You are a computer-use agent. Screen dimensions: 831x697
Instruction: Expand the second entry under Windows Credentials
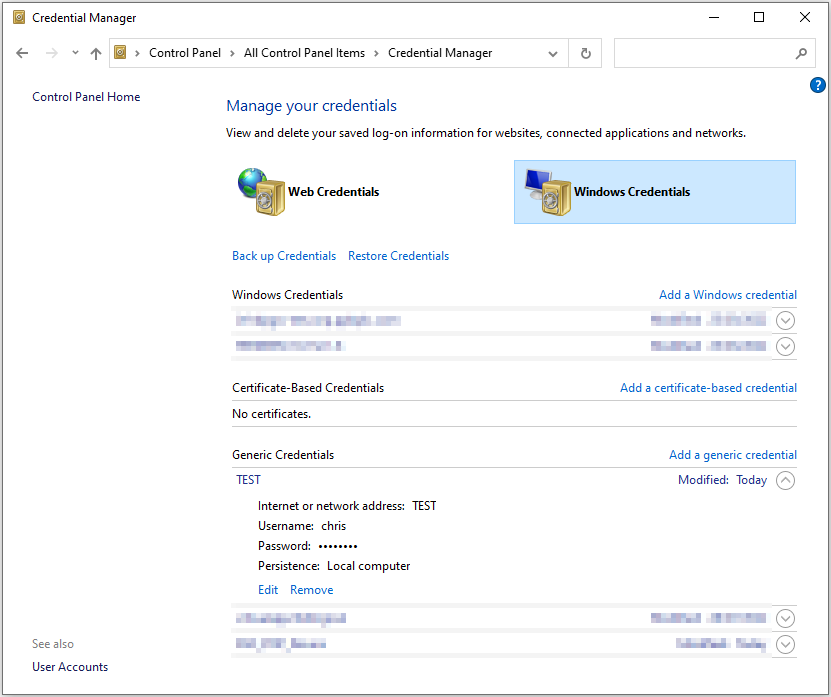tap(785, 346)
